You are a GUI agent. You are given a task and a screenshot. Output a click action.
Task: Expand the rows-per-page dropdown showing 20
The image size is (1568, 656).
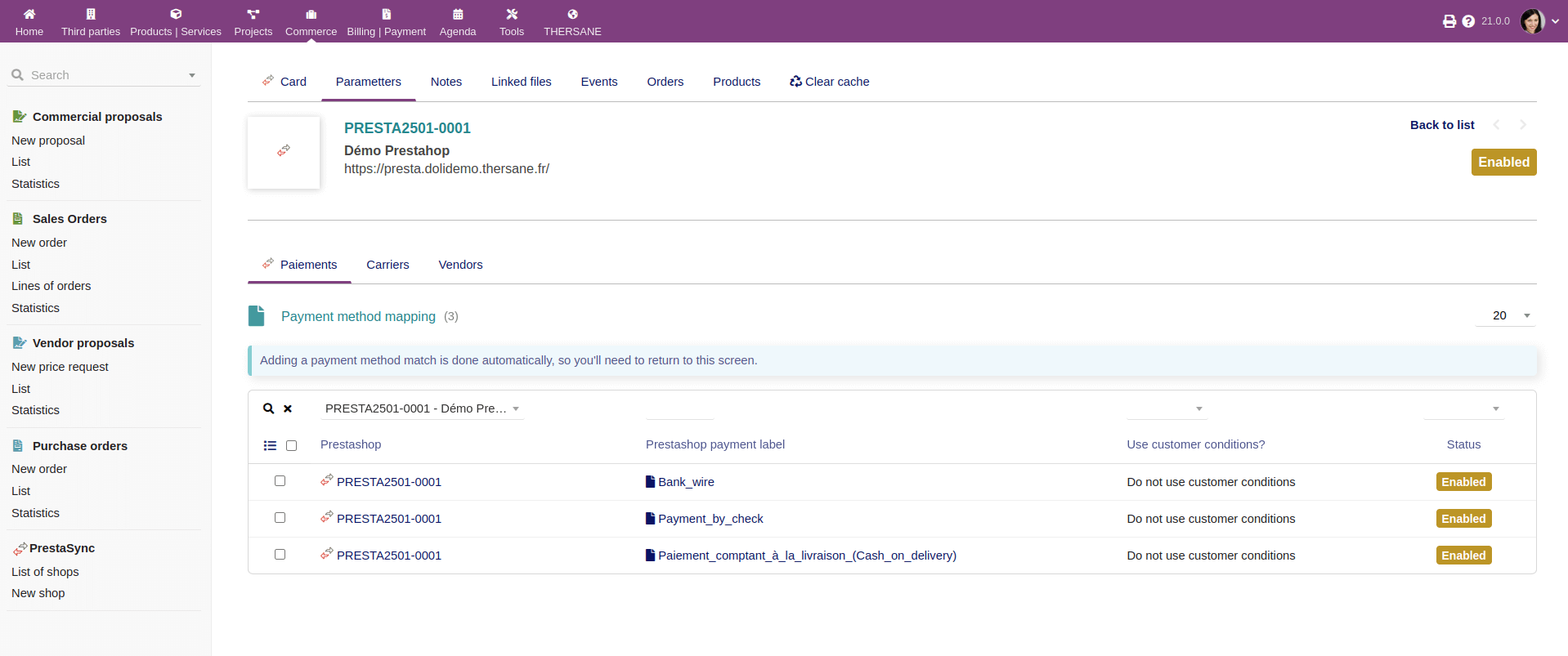[x=1505, y=315]
